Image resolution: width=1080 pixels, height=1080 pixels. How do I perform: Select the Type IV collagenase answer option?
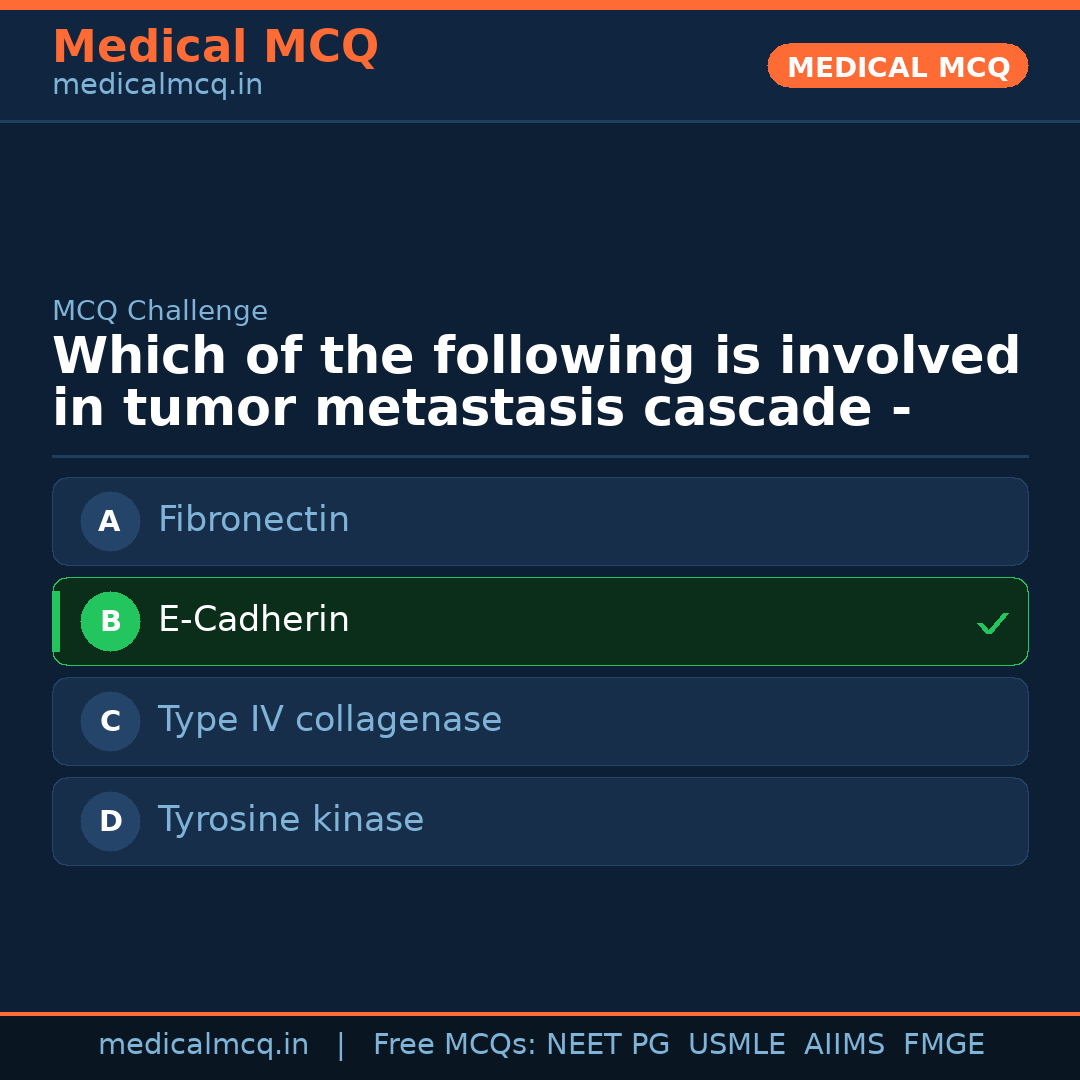pyautogui.click(x=540, y=721)
